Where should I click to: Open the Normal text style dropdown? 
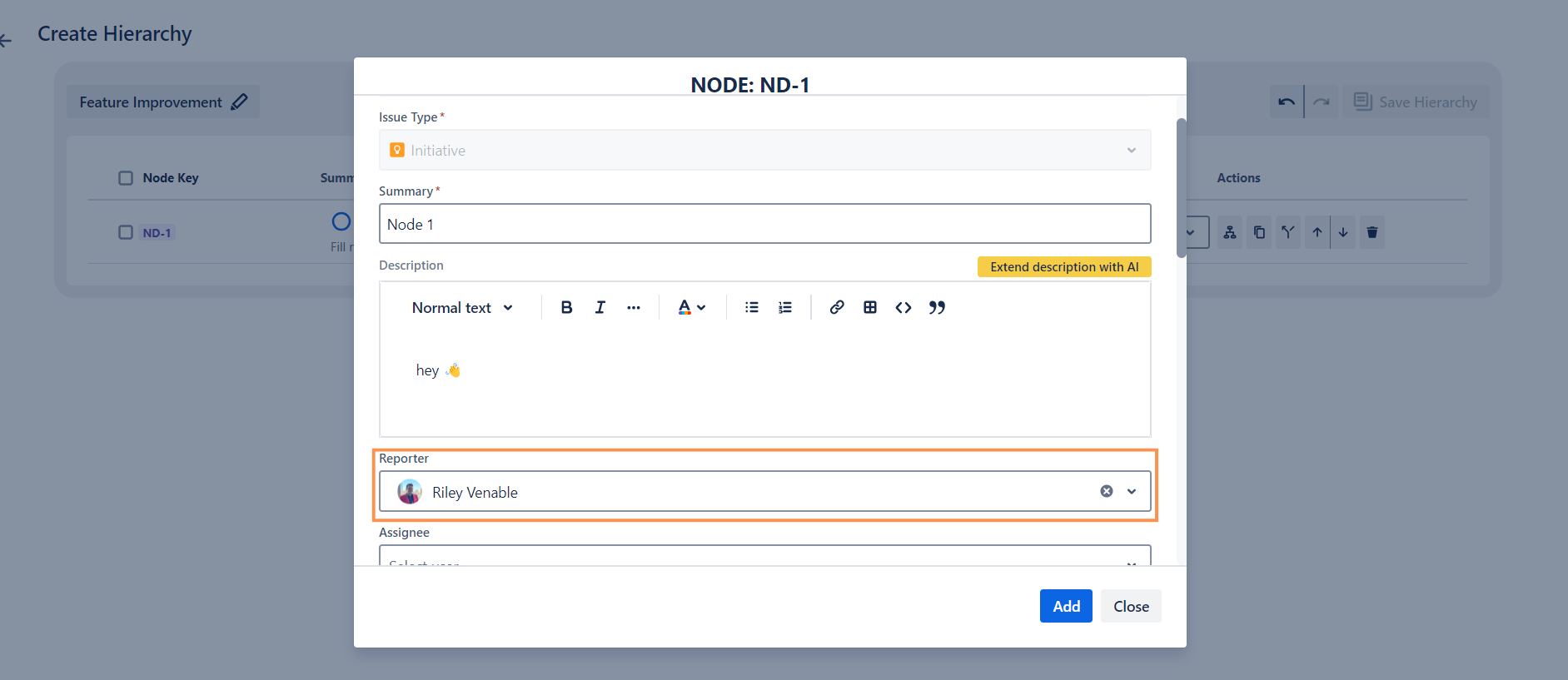462,308
